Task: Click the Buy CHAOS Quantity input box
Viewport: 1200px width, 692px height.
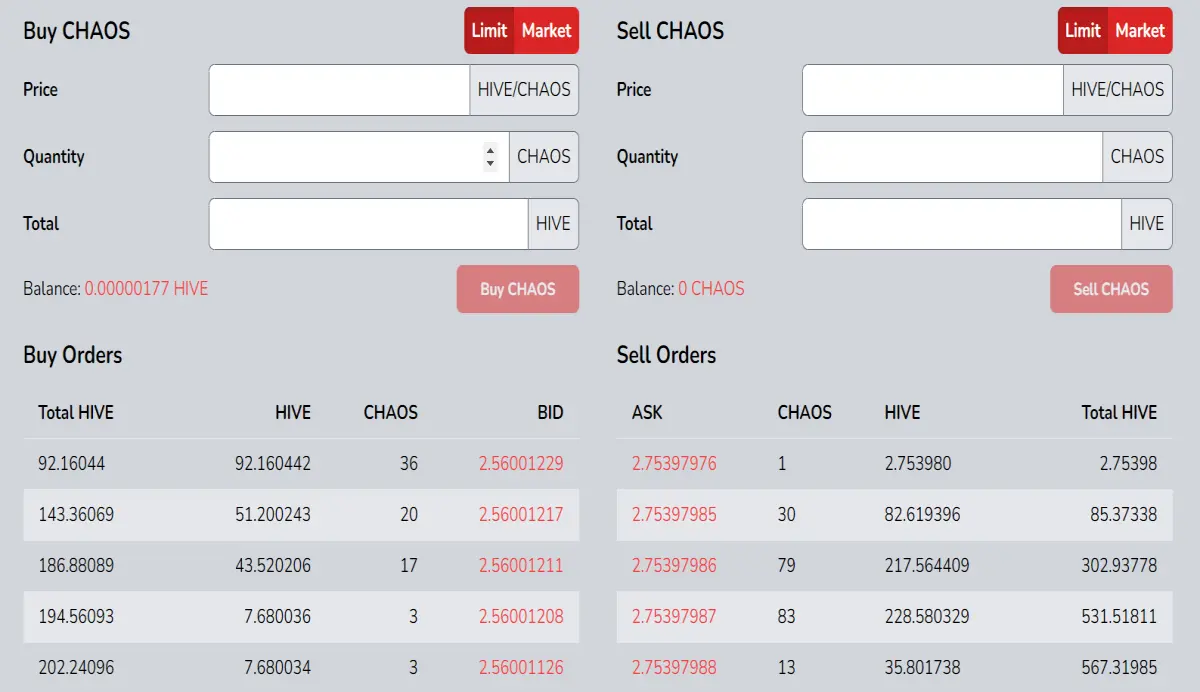Action: pos(360,157)
